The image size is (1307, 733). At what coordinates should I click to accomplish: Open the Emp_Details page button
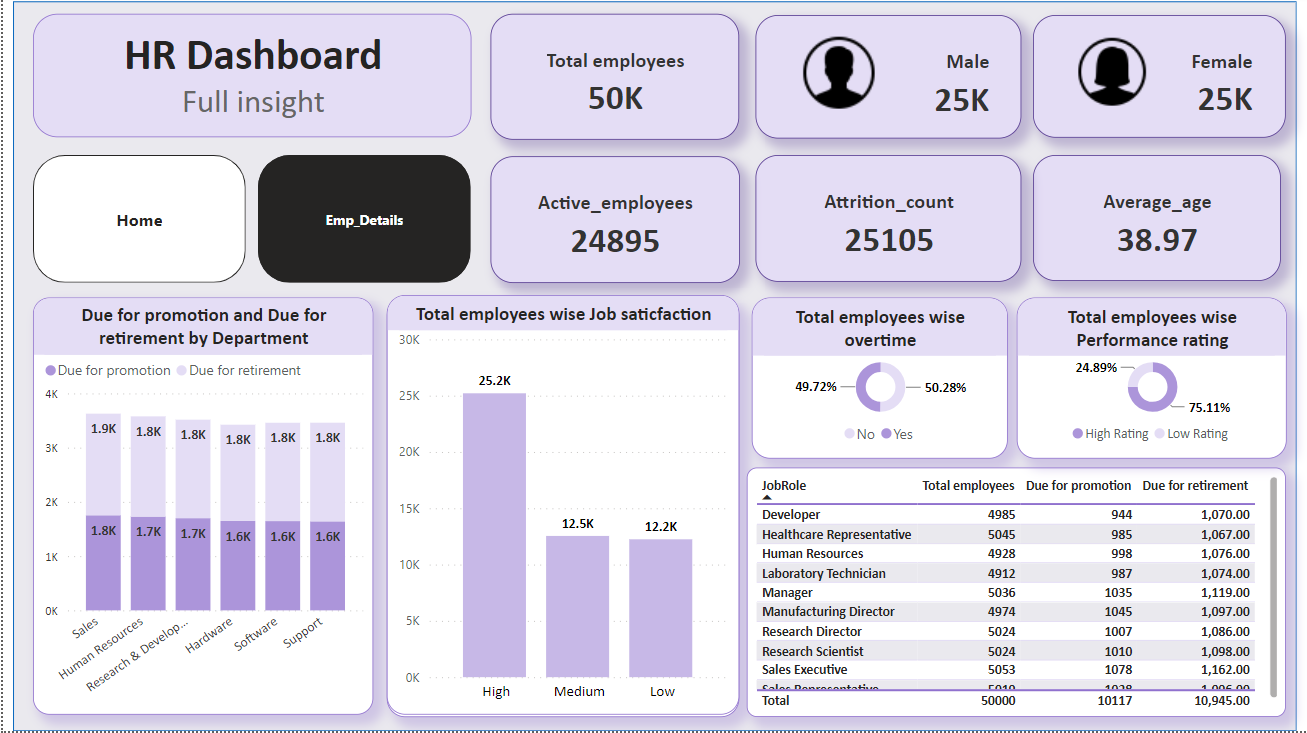click(364, 218)
